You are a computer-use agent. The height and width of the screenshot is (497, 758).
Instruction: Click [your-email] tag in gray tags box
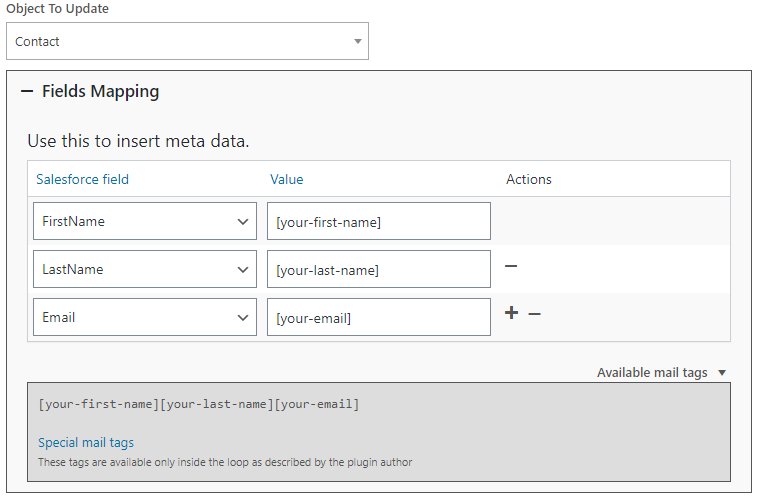(317, 405)
